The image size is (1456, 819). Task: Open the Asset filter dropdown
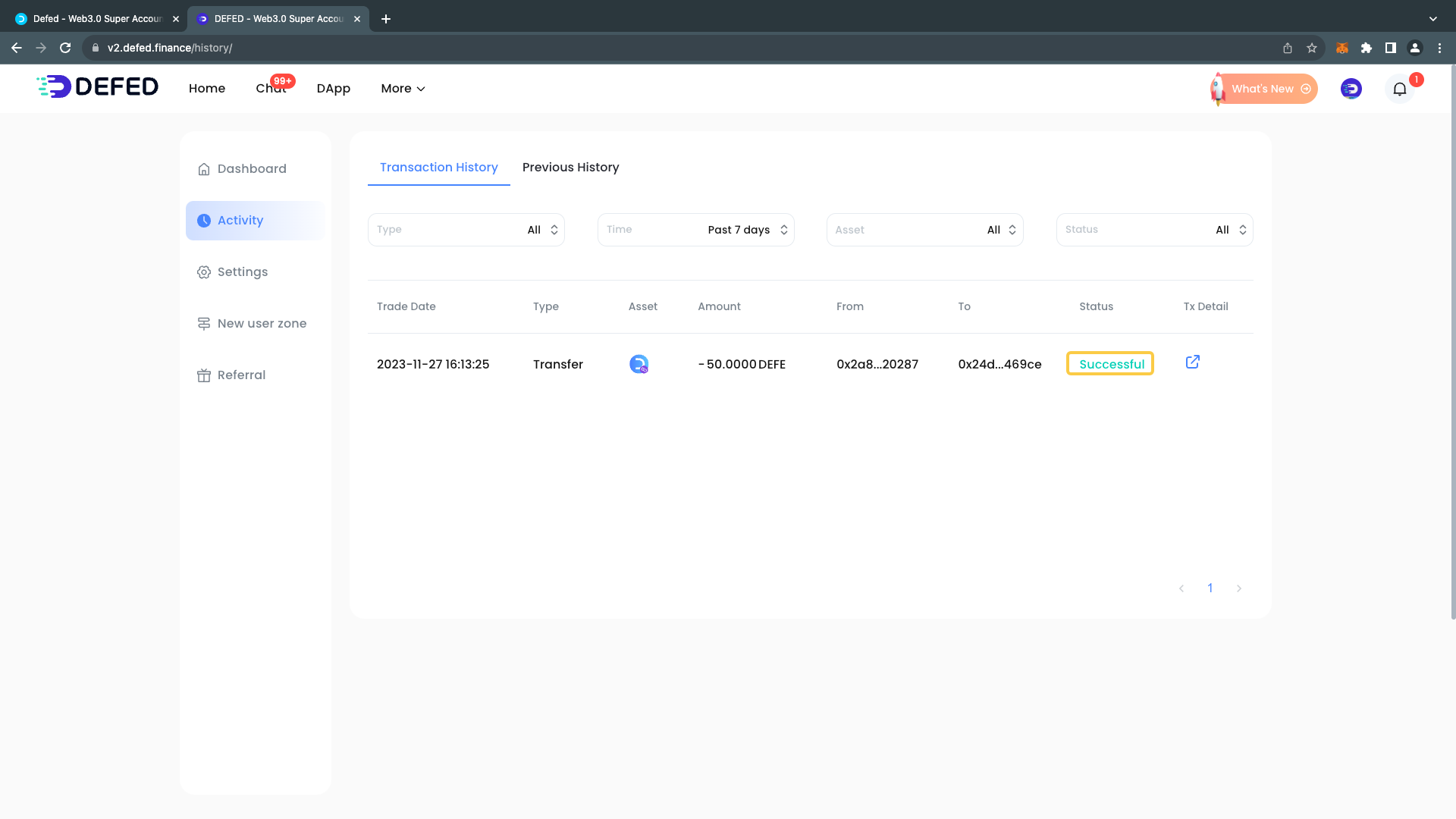[924, 230]
